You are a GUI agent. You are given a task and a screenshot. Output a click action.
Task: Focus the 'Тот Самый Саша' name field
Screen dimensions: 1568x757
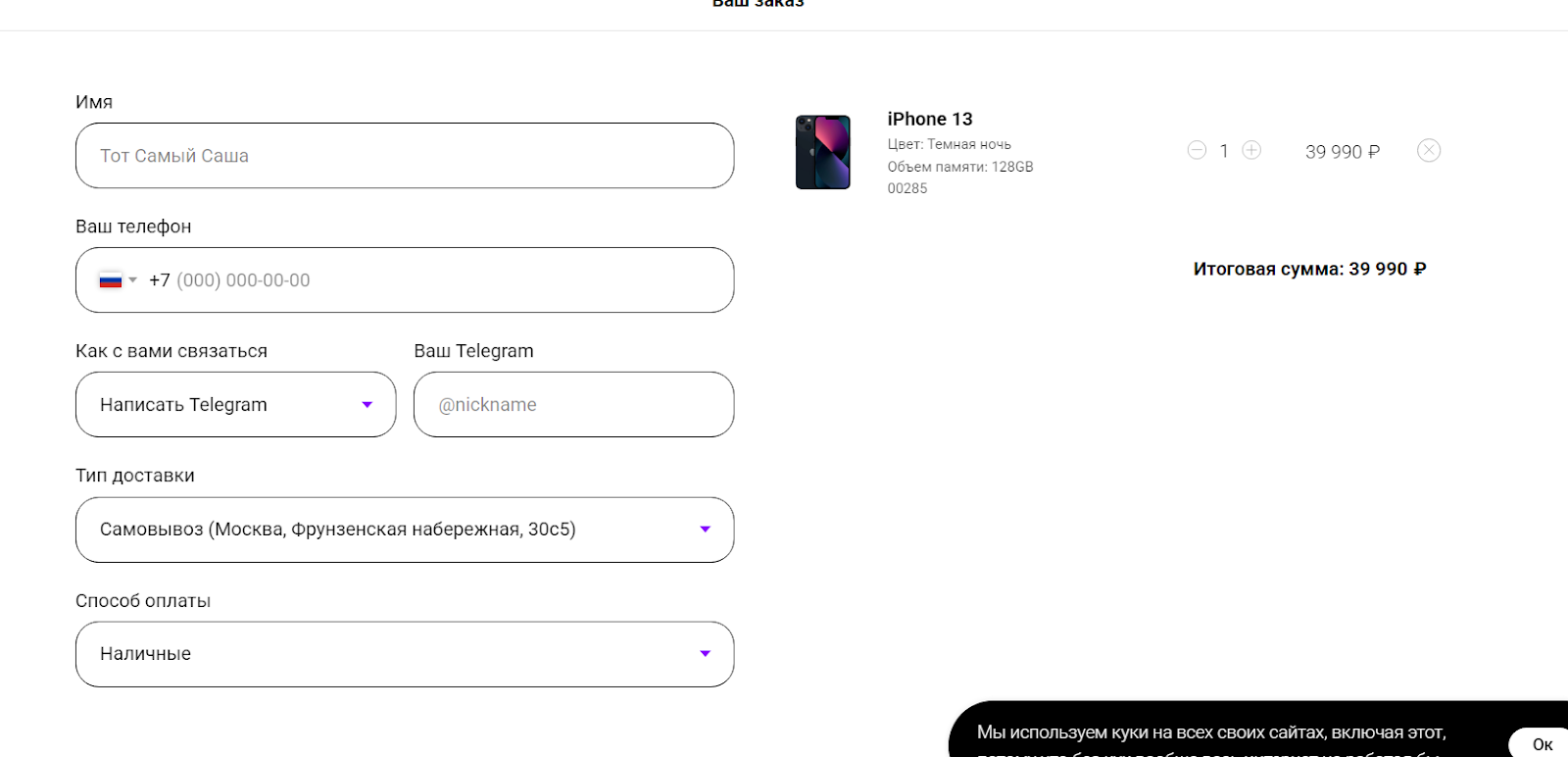coord(404,156)
